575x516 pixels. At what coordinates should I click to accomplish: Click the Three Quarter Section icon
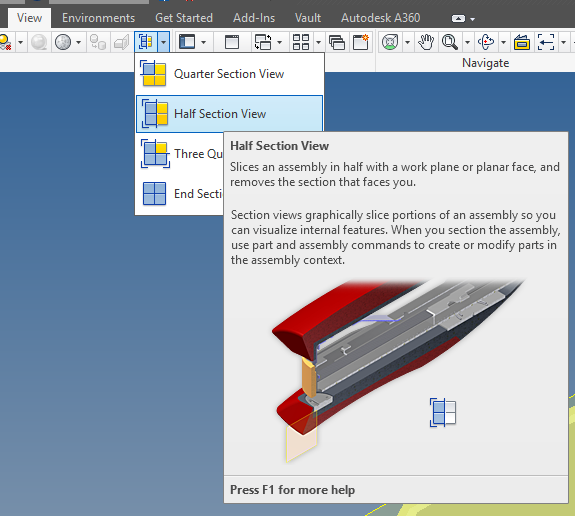point(155,153)
